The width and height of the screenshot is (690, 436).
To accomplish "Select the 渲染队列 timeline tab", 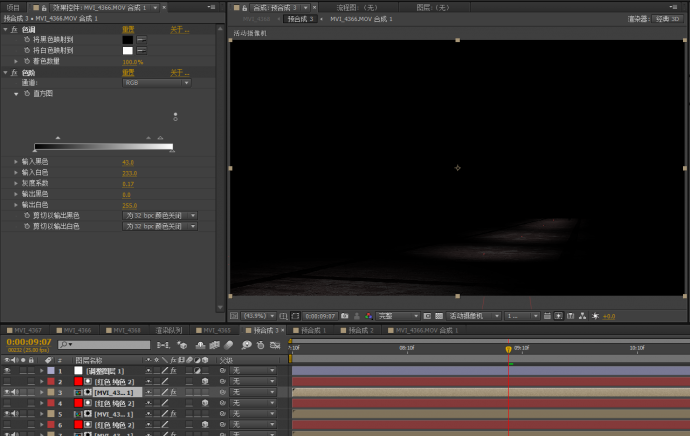I will tap(168, 329).
